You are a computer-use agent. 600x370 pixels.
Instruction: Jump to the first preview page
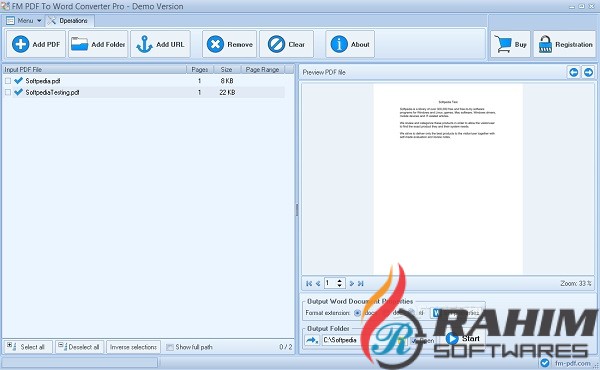coord(309,284)
